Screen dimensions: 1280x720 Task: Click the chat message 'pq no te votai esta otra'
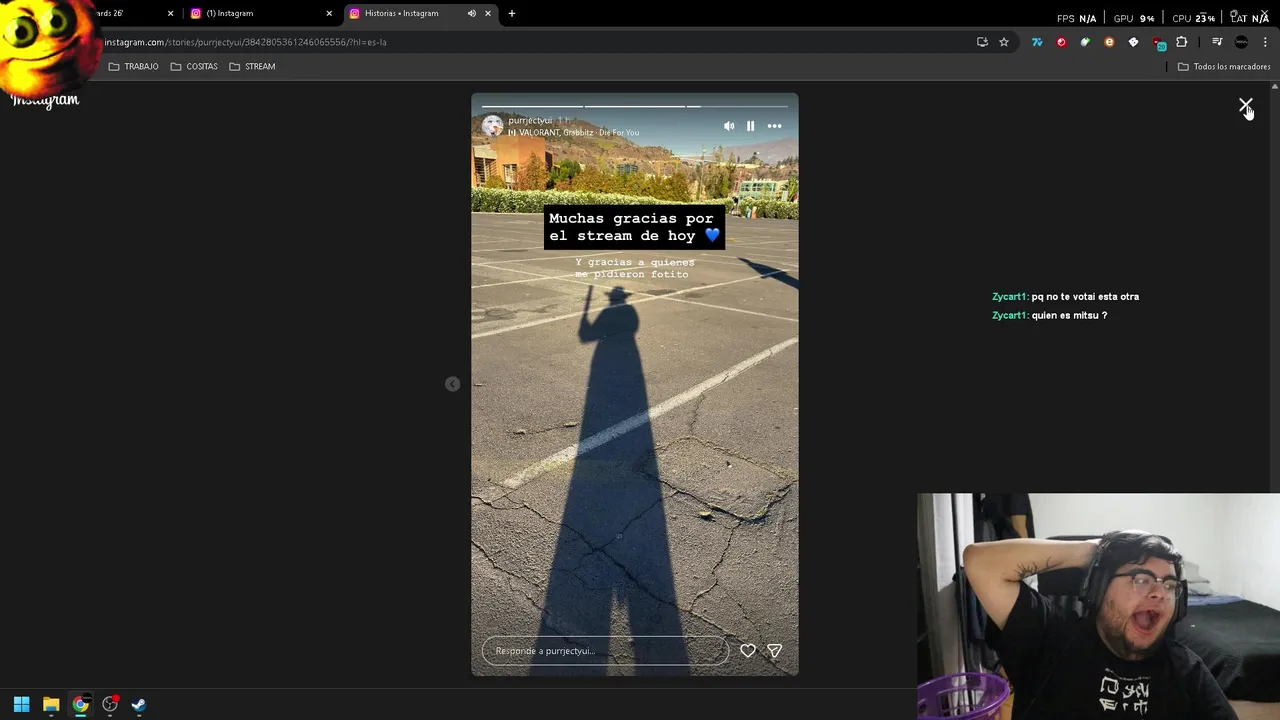[x=1085, y=296]
